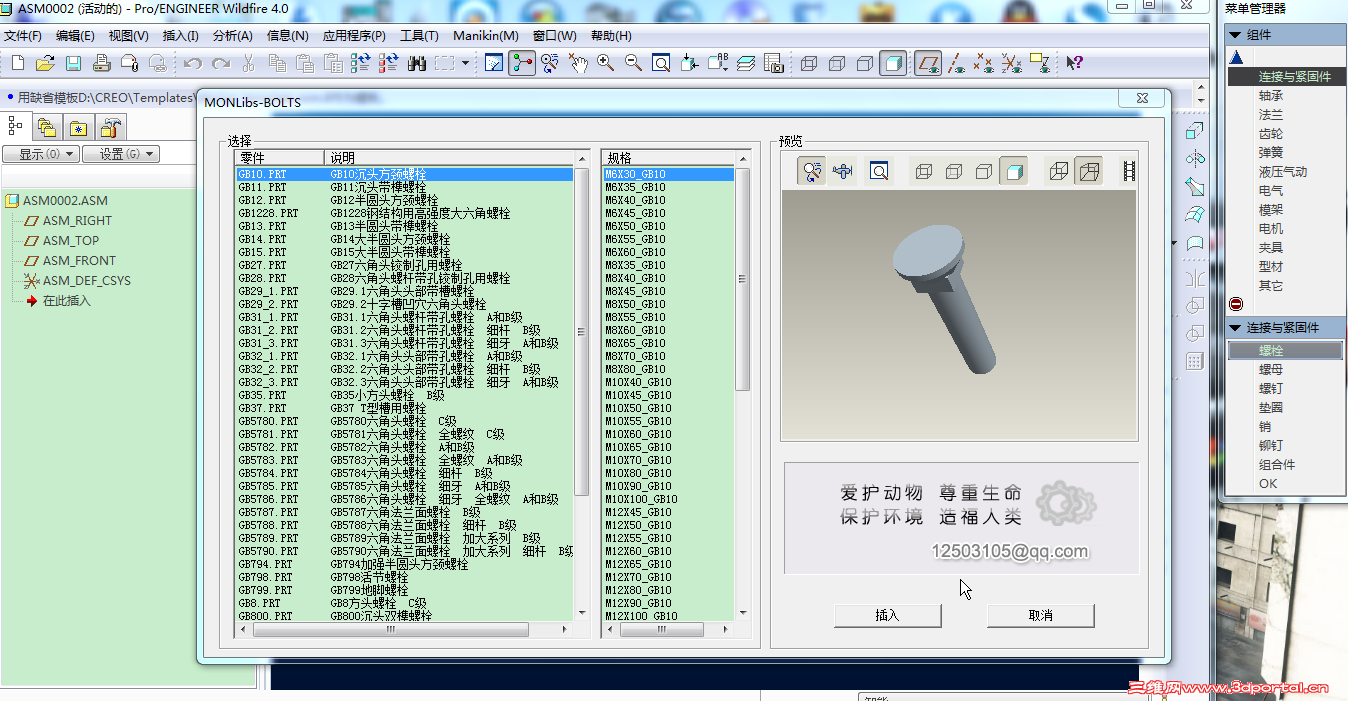Click the orient mode icon in main toolbar
The width and height of the screenshot is (1348, 701).
pyautogui.click(x=550, y=63)
